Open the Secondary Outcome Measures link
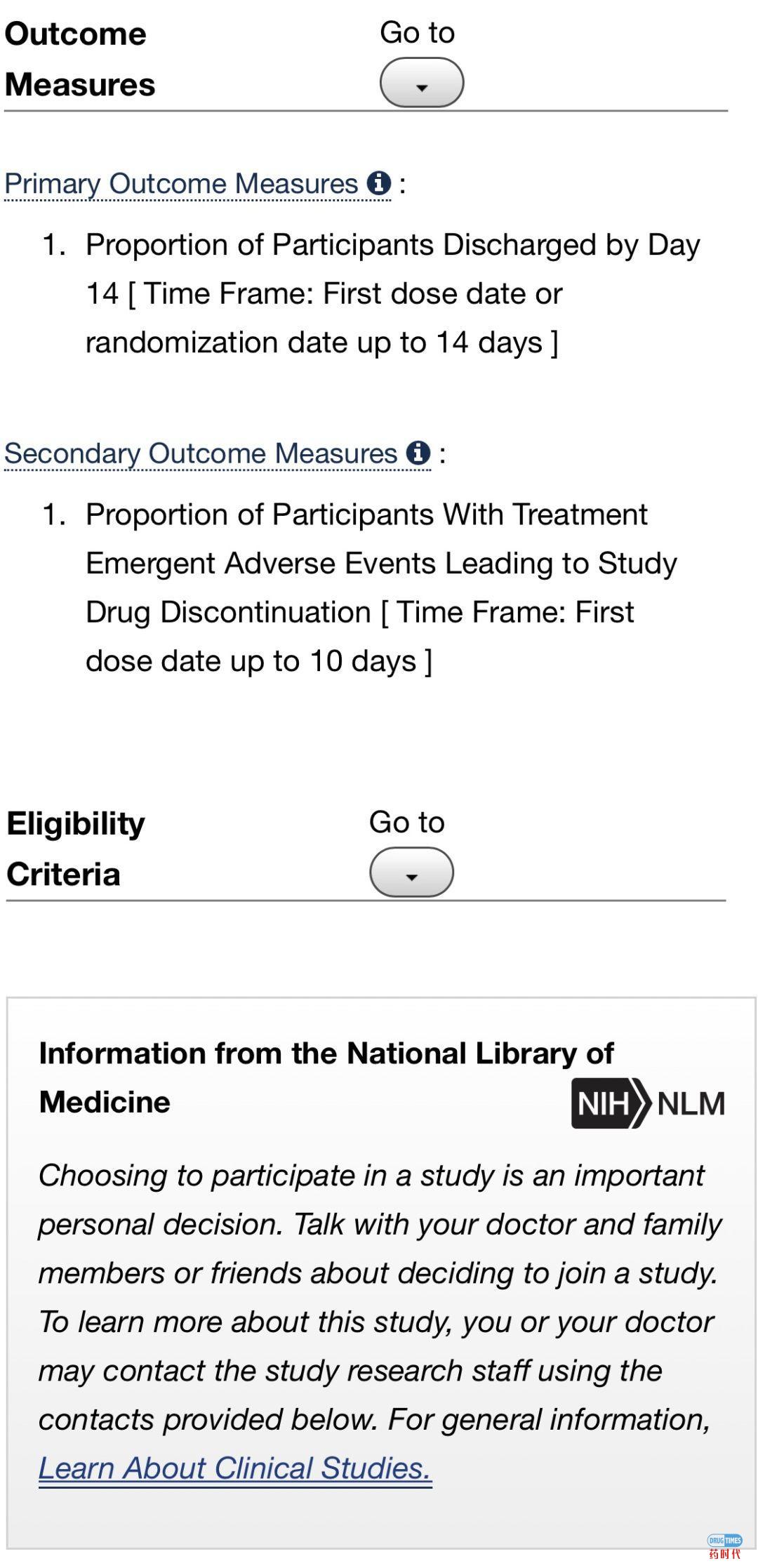 201,454
